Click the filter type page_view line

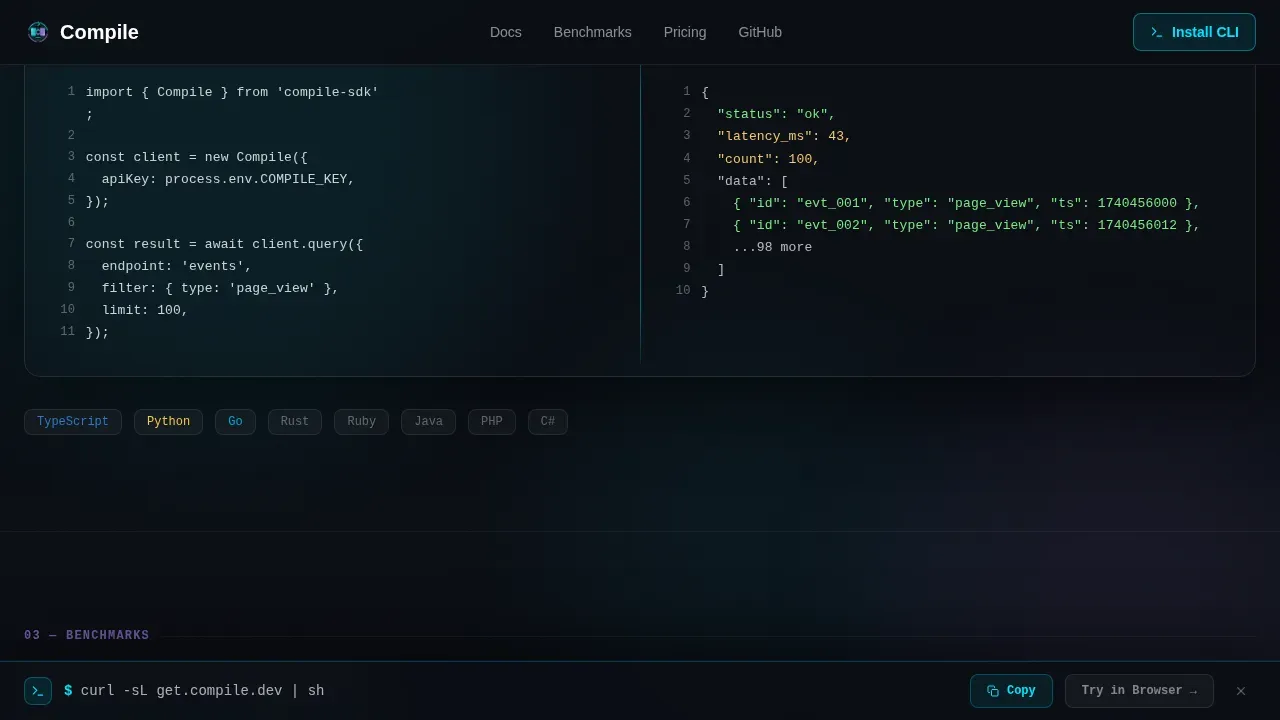click(220, 288)
